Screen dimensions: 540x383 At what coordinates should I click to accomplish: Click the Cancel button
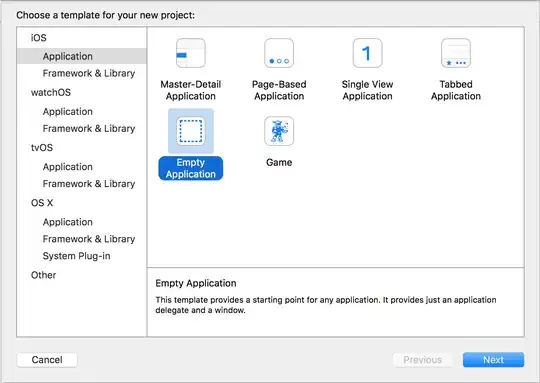[47, 360]
